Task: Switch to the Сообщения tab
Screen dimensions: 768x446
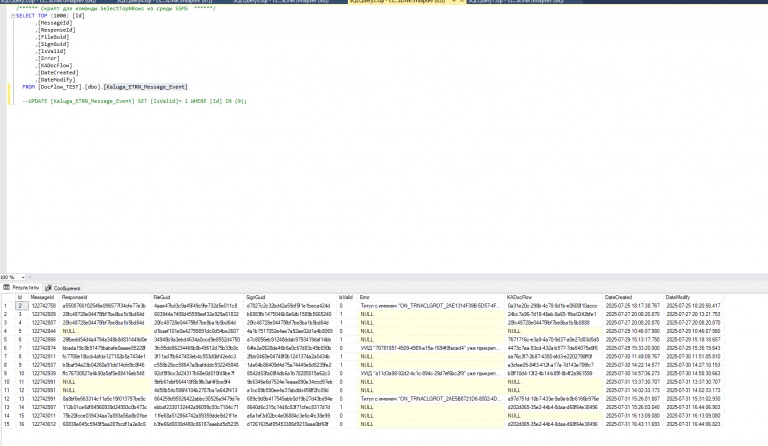Action: click(x=63, y=288)
